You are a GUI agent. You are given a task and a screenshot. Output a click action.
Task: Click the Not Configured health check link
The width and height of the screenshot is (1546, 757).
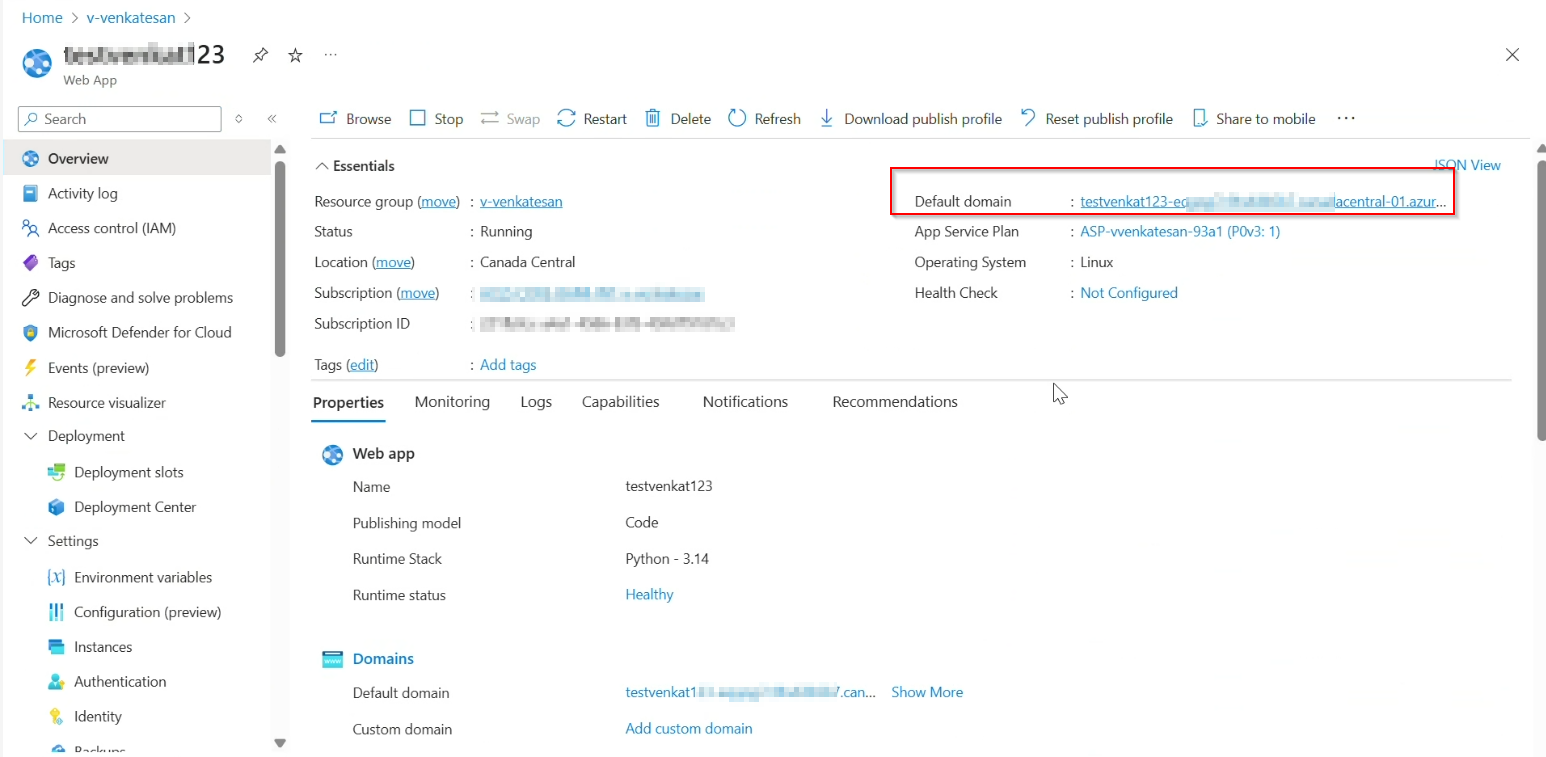tap(1129, 293)
